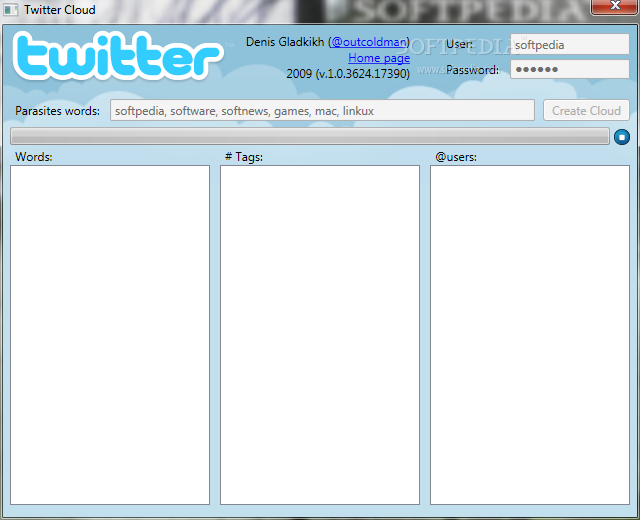Click the 'User:' label
The width and height of the screenshot is (640, 520).
coord(459,44)
